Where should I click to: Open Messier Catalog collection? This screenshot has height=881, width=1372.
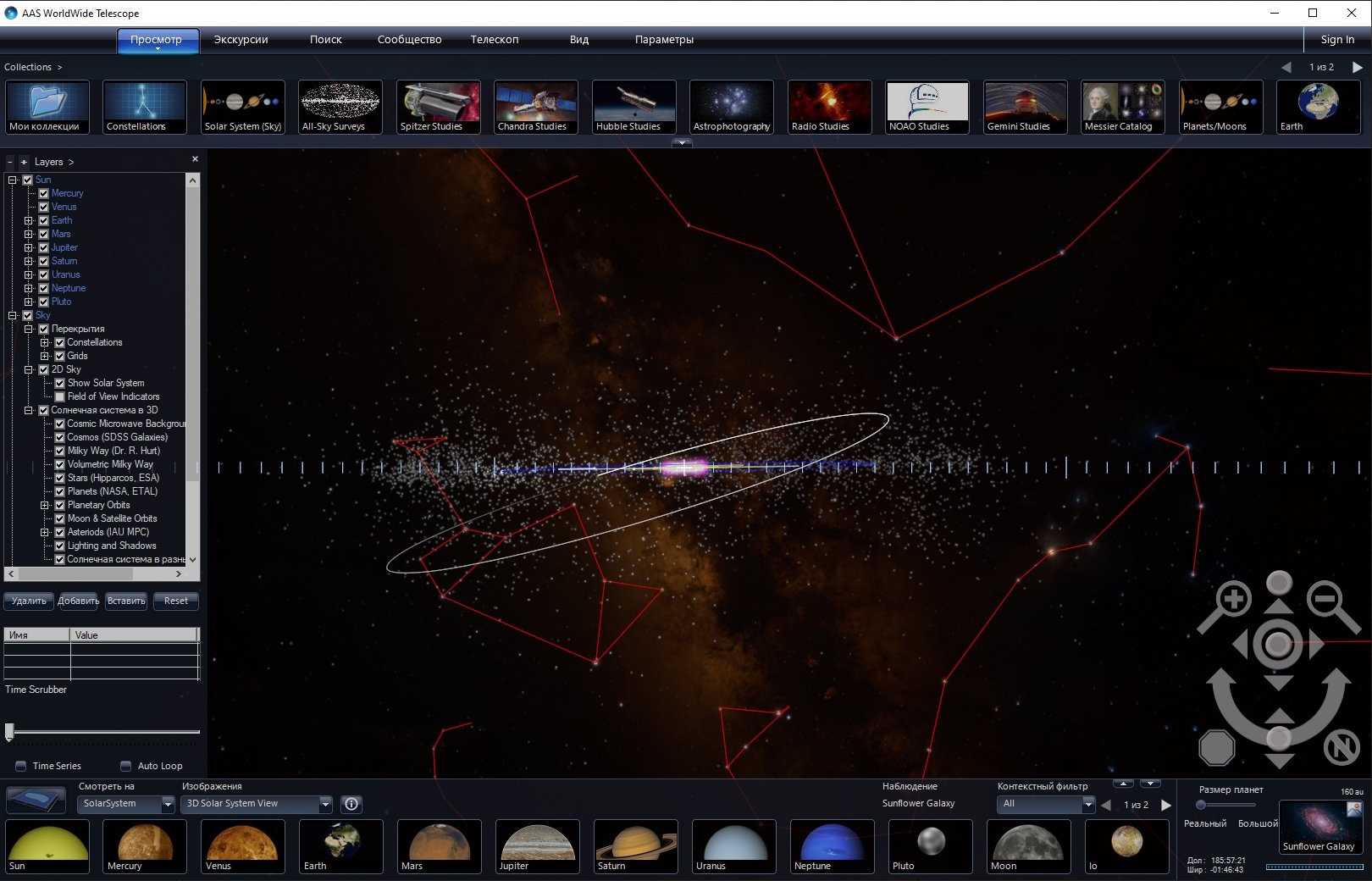1123,107
